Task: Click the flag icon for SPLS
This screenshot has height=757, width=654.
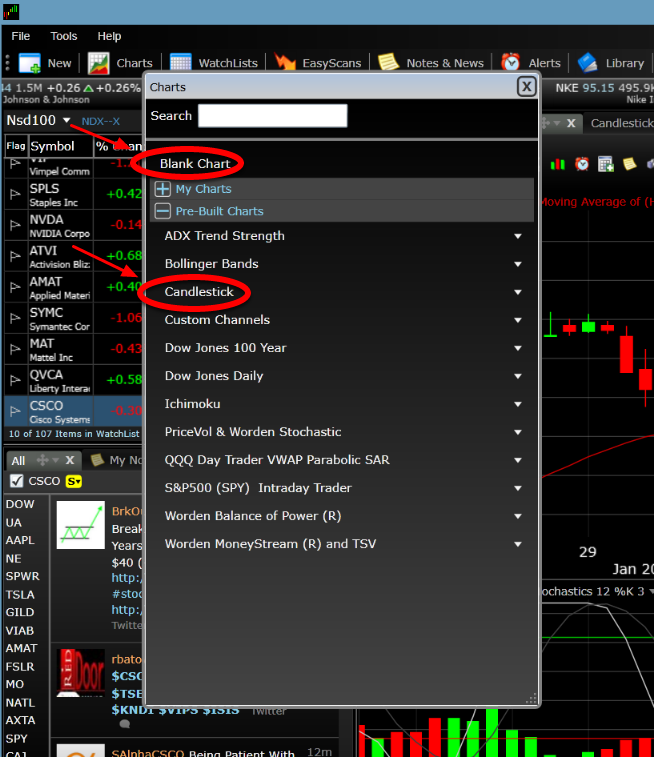Action: click(x=15, y=194)
